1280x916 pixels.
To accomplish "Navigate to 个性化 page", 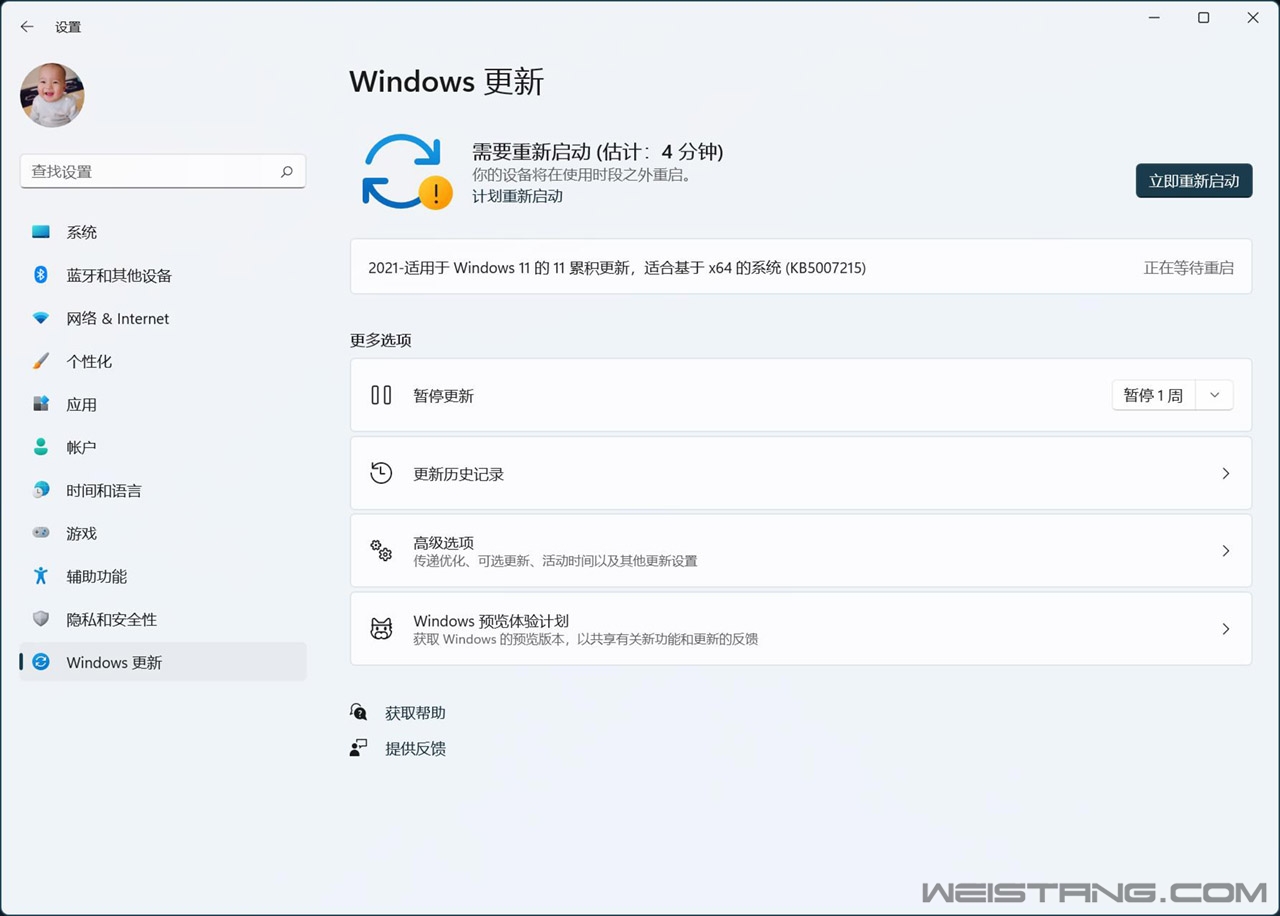I will (163, 361).
